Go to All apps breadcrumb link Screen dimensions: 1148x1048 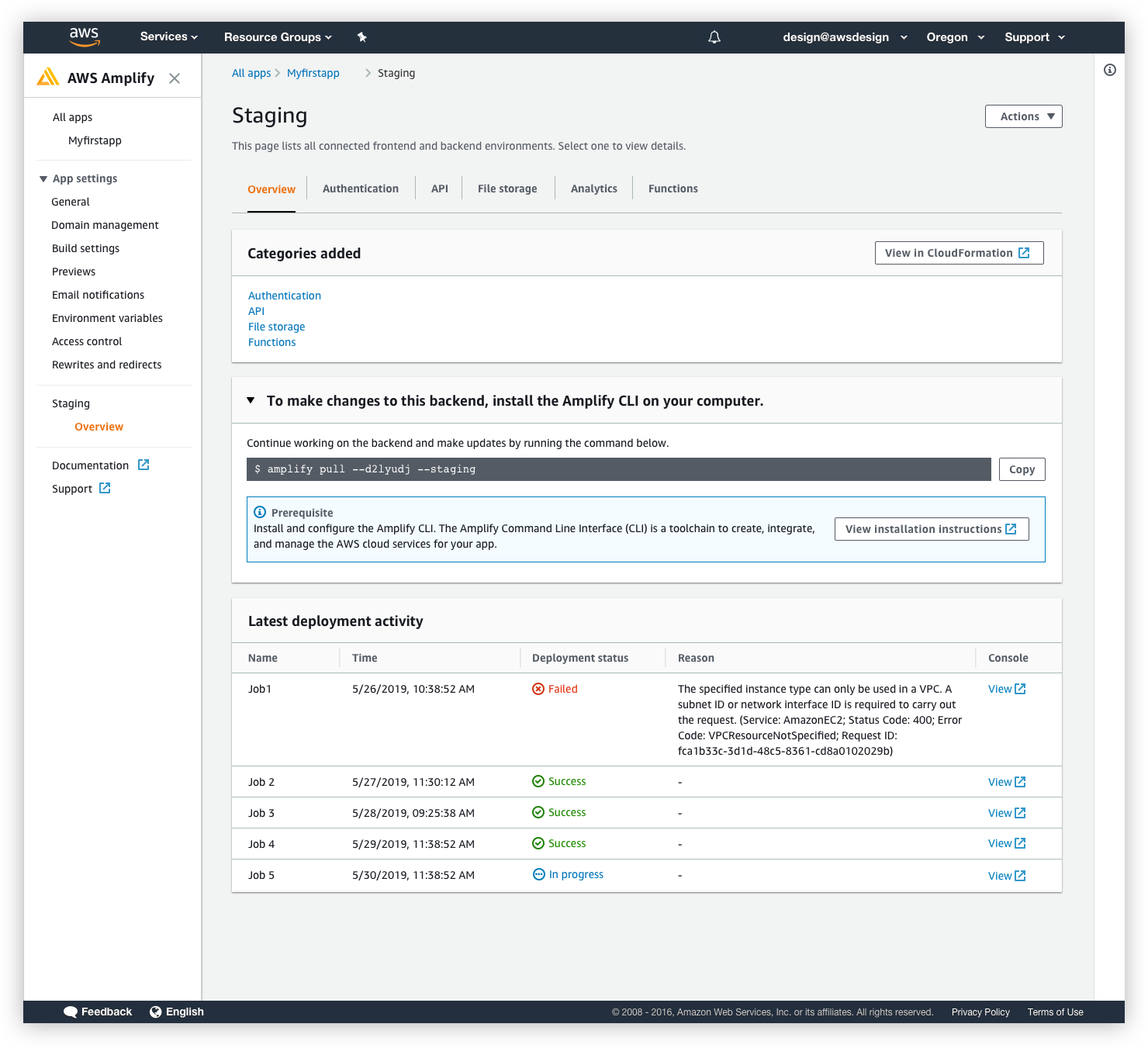tap(251, 73)
